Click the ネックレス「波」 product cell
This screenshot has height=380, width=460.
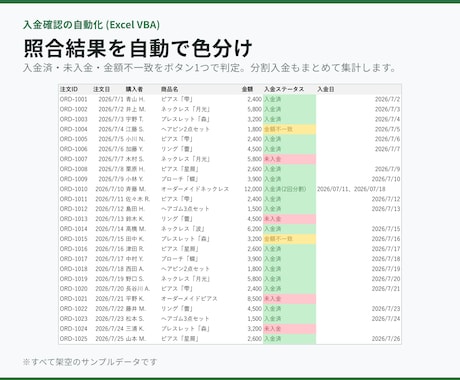183,229
